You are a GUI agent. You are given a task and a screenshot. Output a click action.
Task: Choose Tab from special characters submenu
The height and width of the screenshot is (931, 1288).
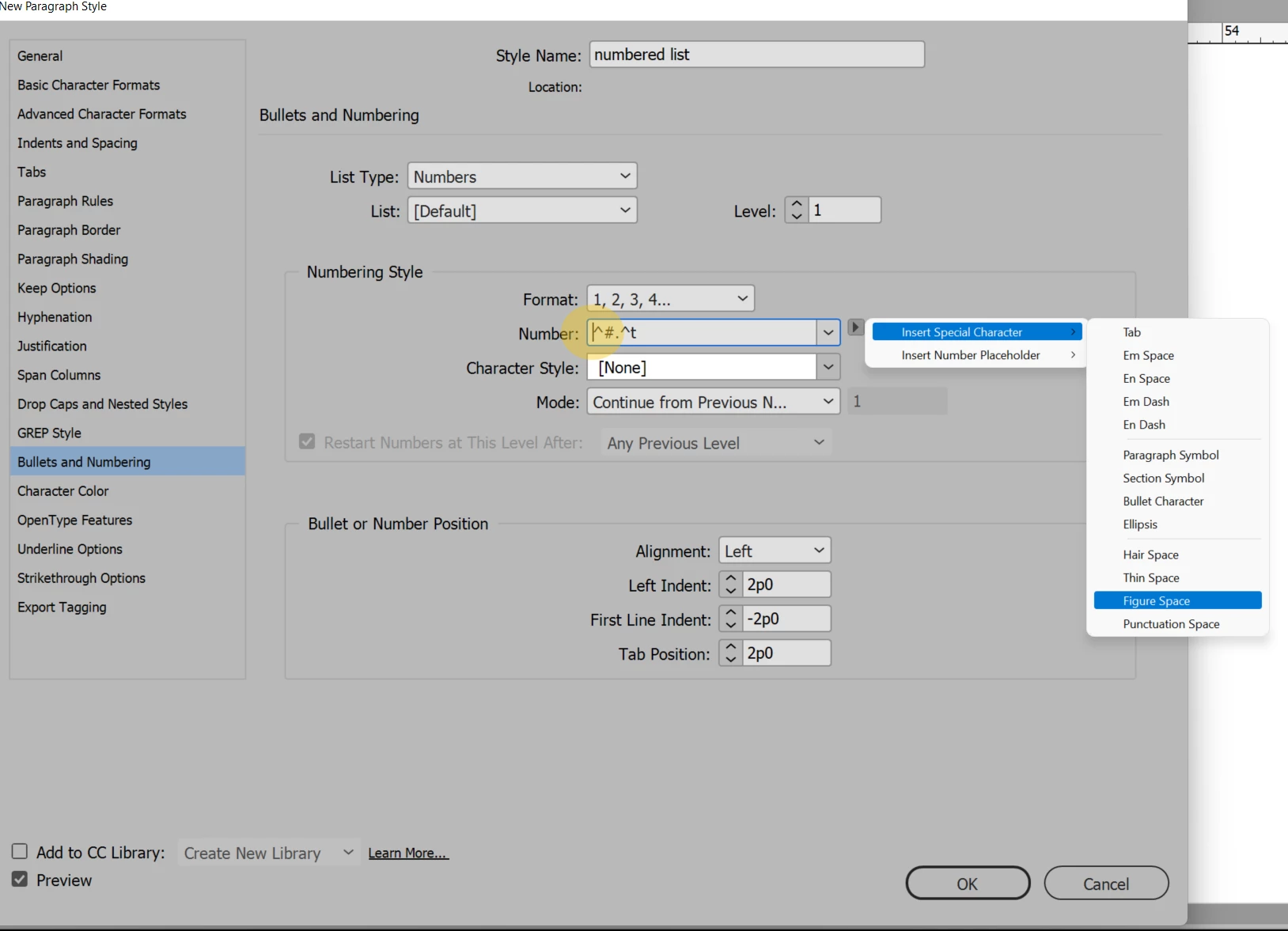1177,332
